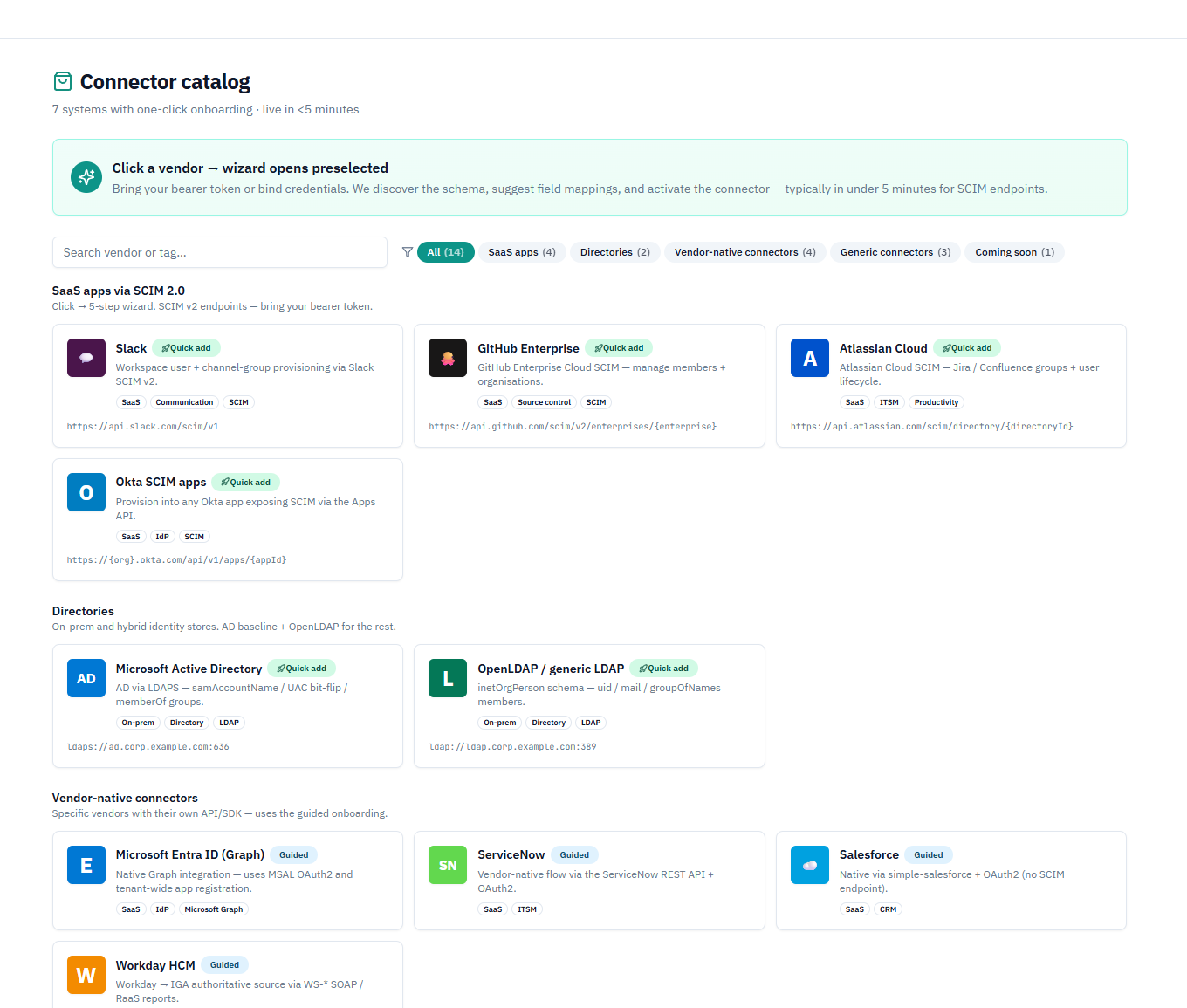Click the LDAP tag on OpenLDAP card
This screenshot has width=1187, height=1008.
click(591, 723)
